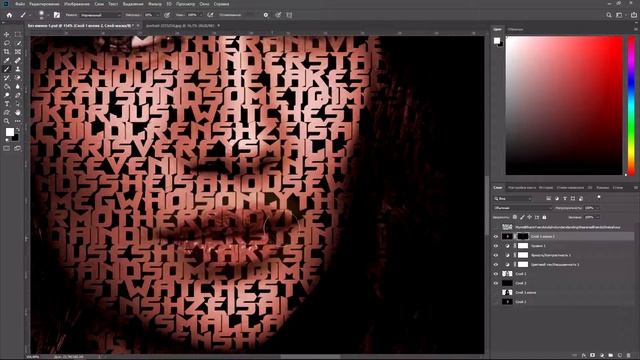Open brush flow percentage dropdown
Screen dimensions: 640x360
(200, 15)
